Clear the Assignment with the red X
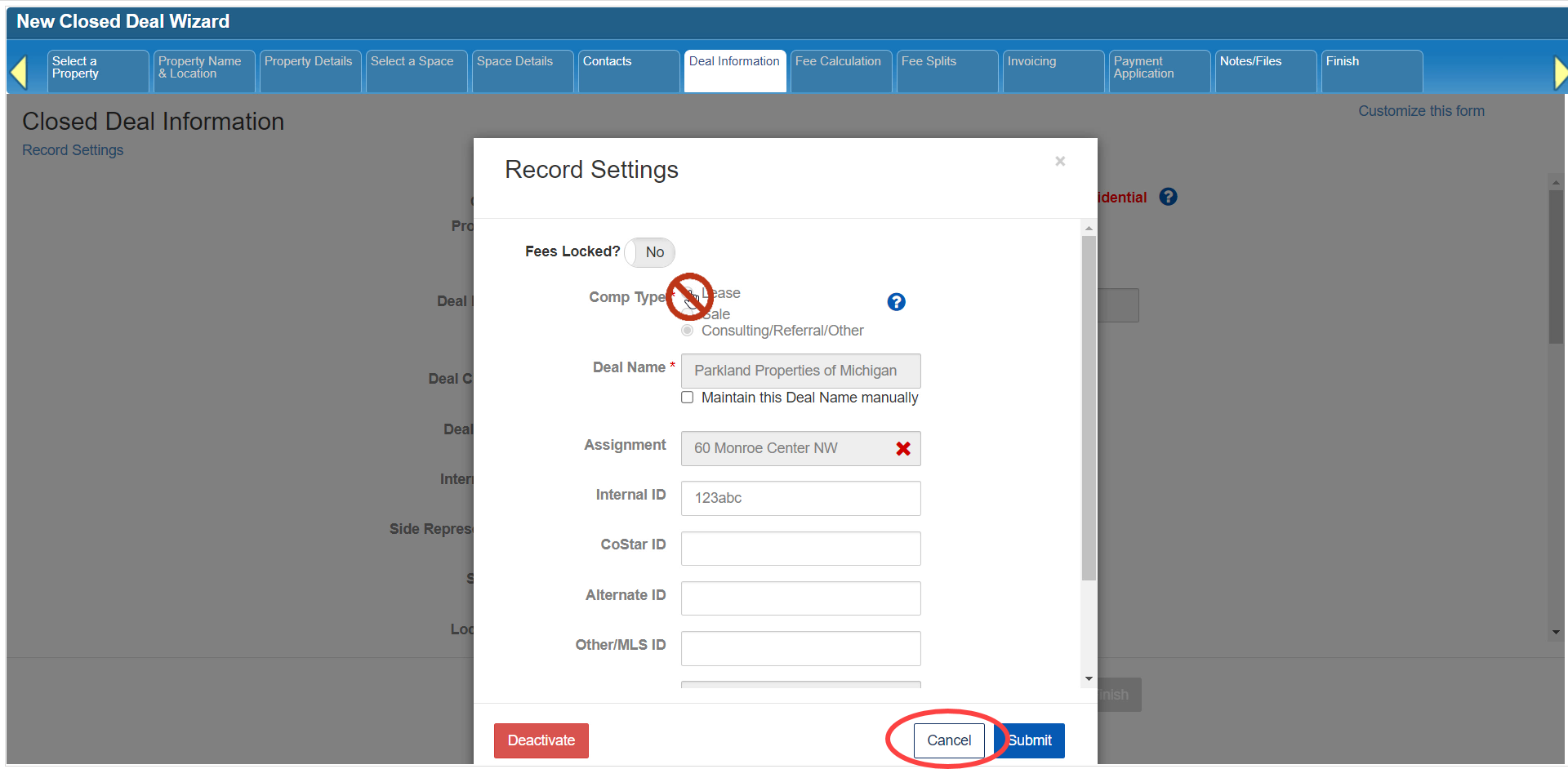This screenshot has height=769, width=1568. (902, 448)
